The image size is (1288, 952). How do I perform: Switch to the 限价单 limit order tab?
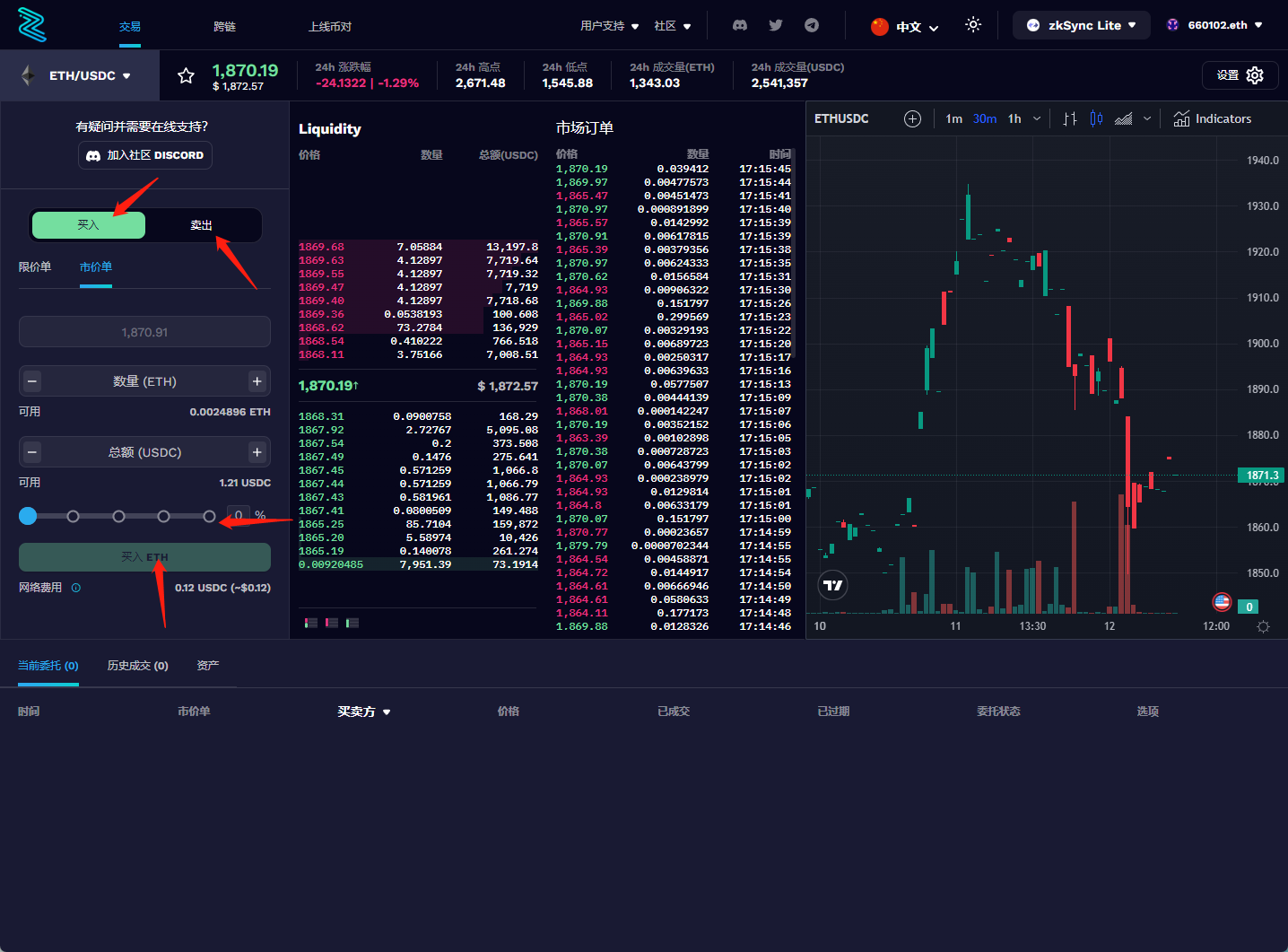click(x=35, y=267)
